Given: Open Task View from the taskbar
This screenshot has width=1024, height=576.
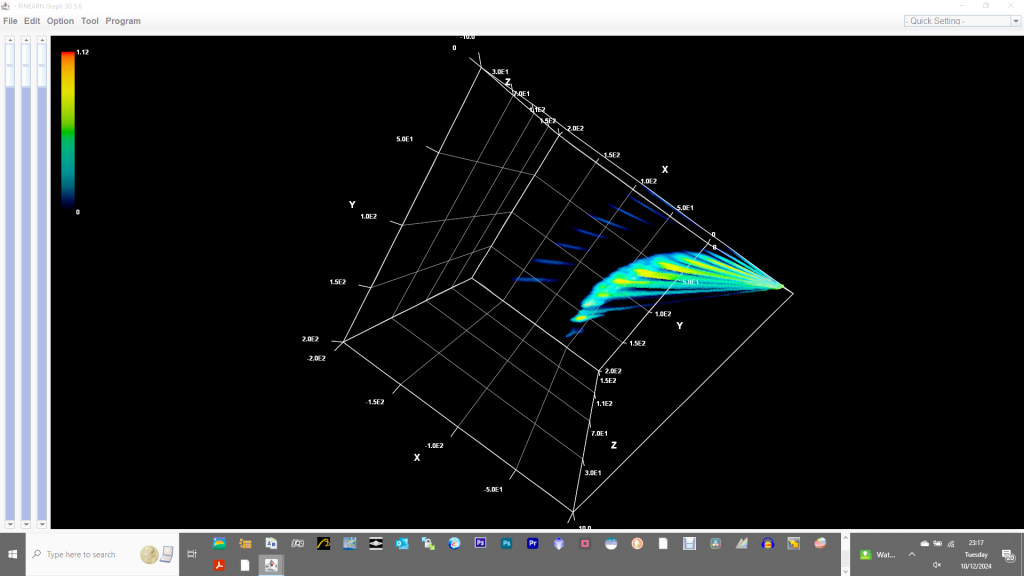Looking at the screenshot, I should tap(192, 554).
